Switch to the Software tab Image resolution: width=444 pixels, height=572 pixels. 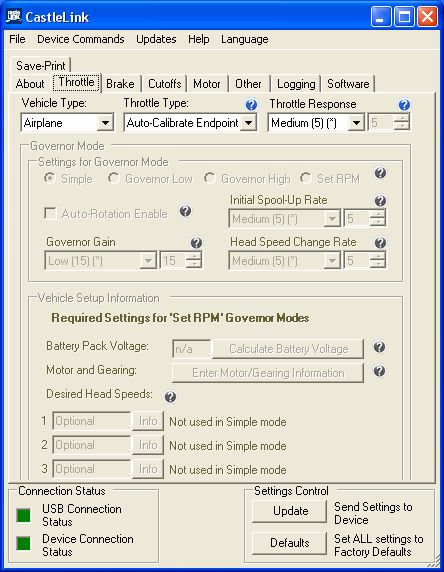tap(348, 84)
